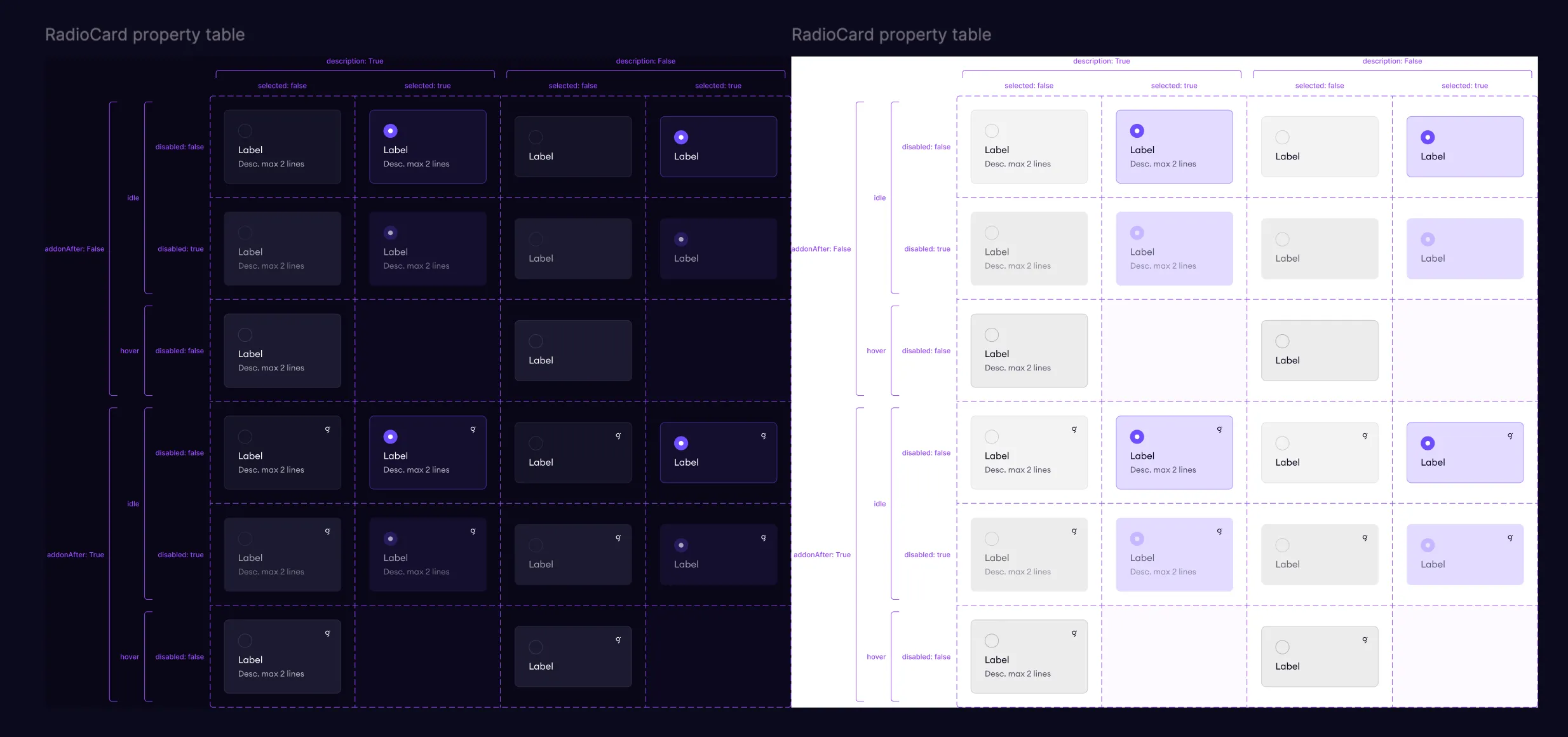Viewport: 1568px width, 737px height.
Task: Select the radio button in dark idle selected-true card
Action: point(389,132)
